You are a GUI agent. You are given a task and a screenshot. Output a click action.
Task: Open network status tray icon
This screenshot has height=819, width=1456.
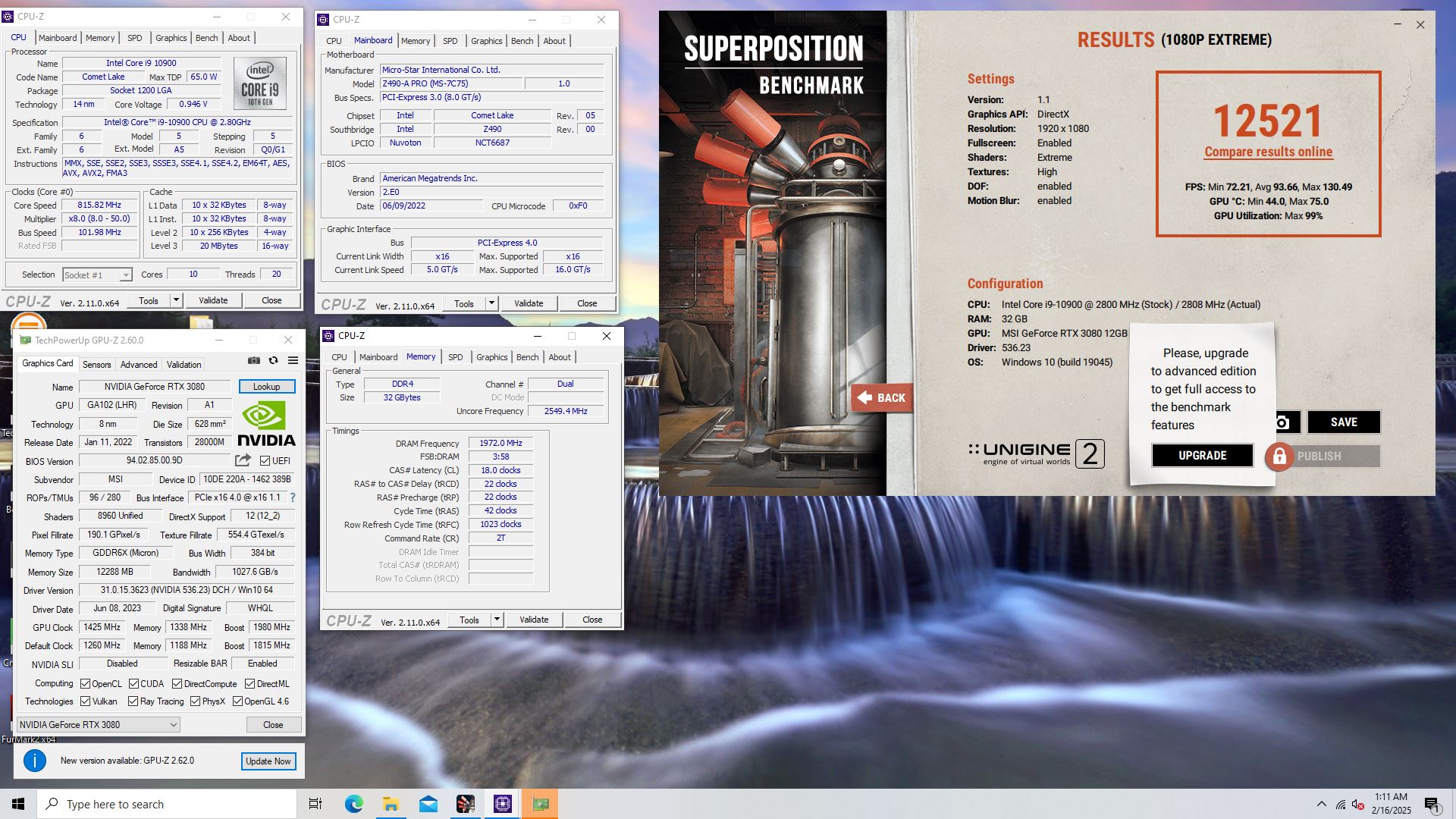(1341, 805)
